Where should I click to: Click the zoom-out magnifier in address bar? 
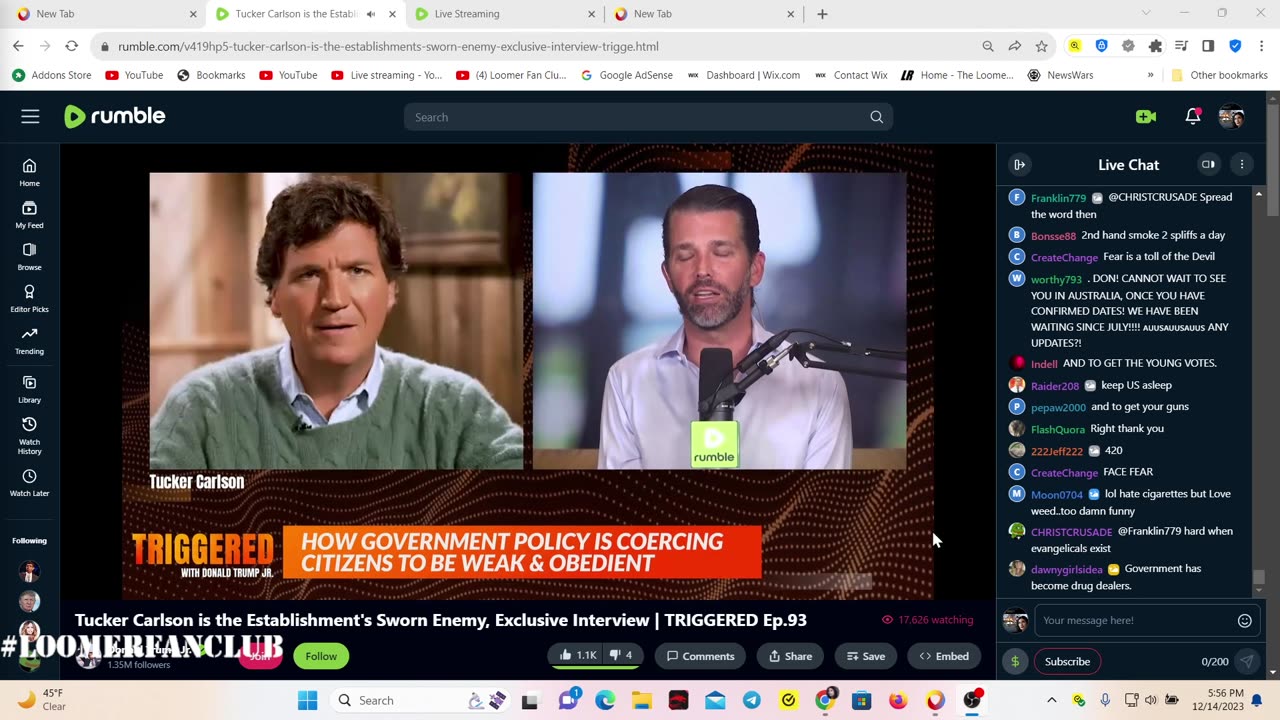click(988, 46)
